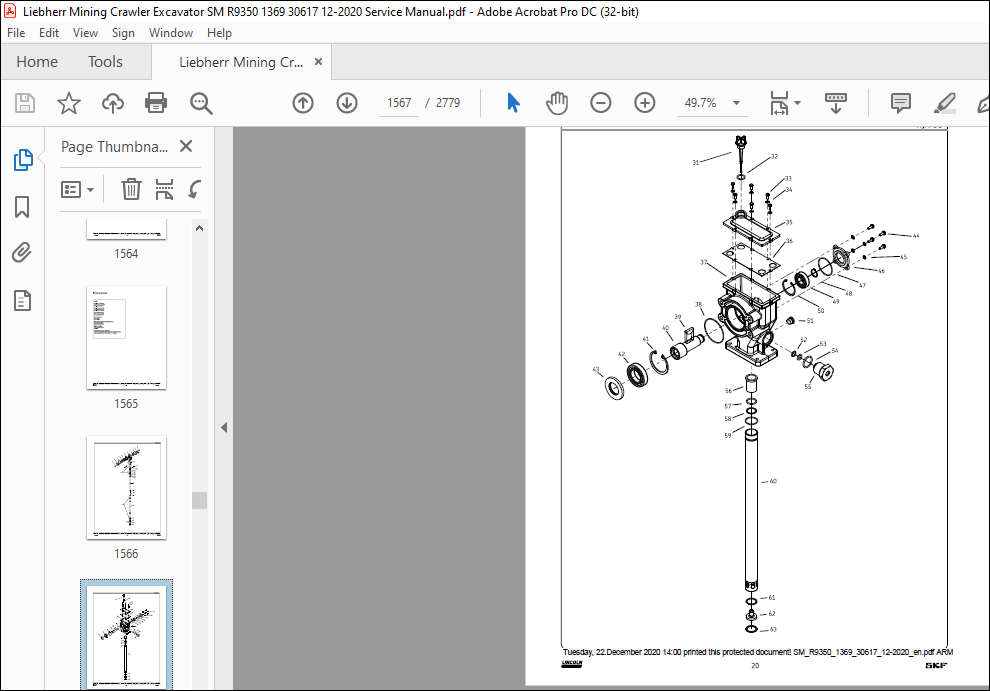Open zoom level dropdown arrow
Image resolution: width=990 pixels, height=691 pixels.
736,103
